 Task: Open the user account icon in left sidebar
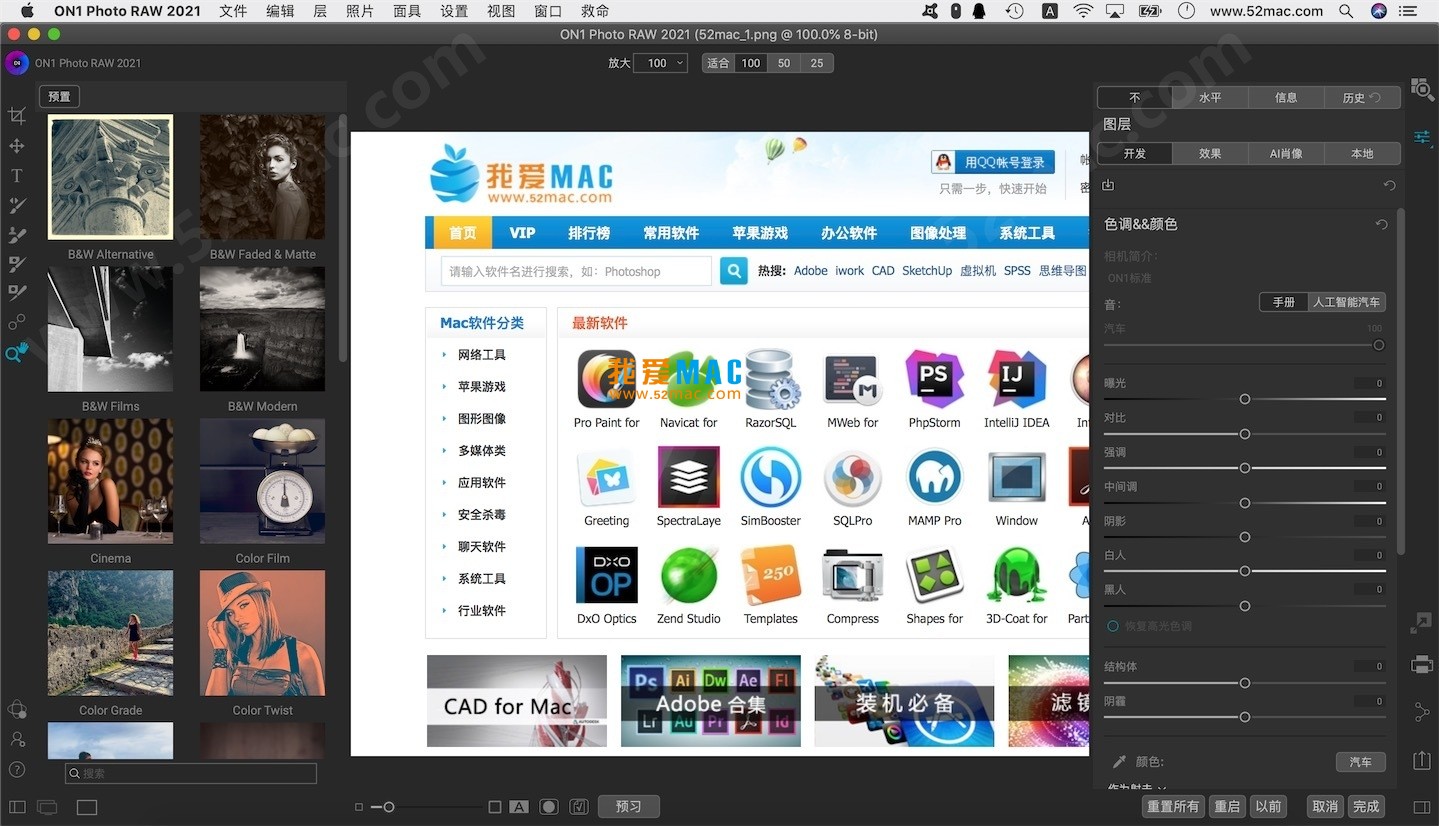pyautogui.click(x=17, y=739)
